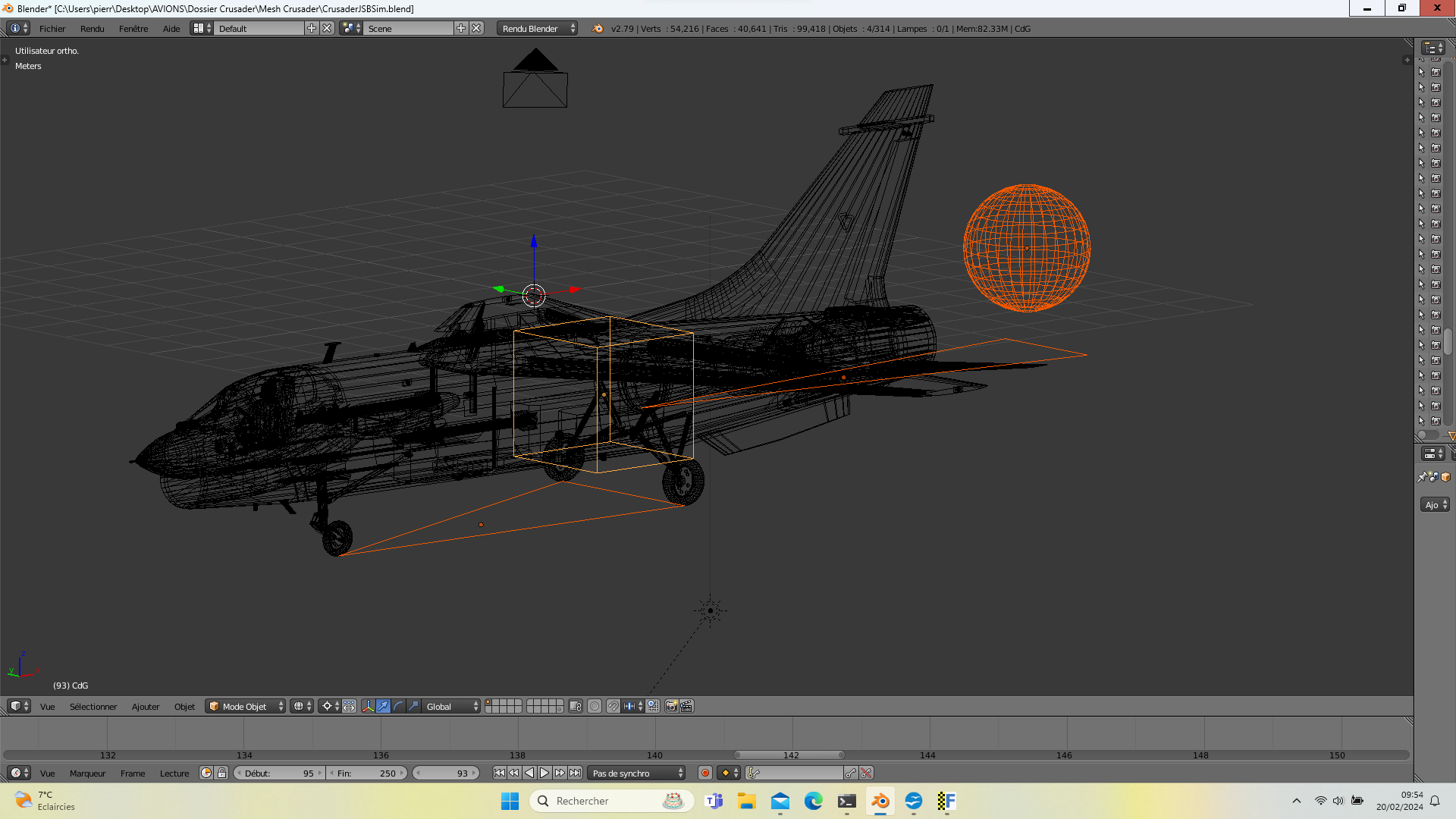Click the timeline scrollbar handle near 142

[789, 755]
